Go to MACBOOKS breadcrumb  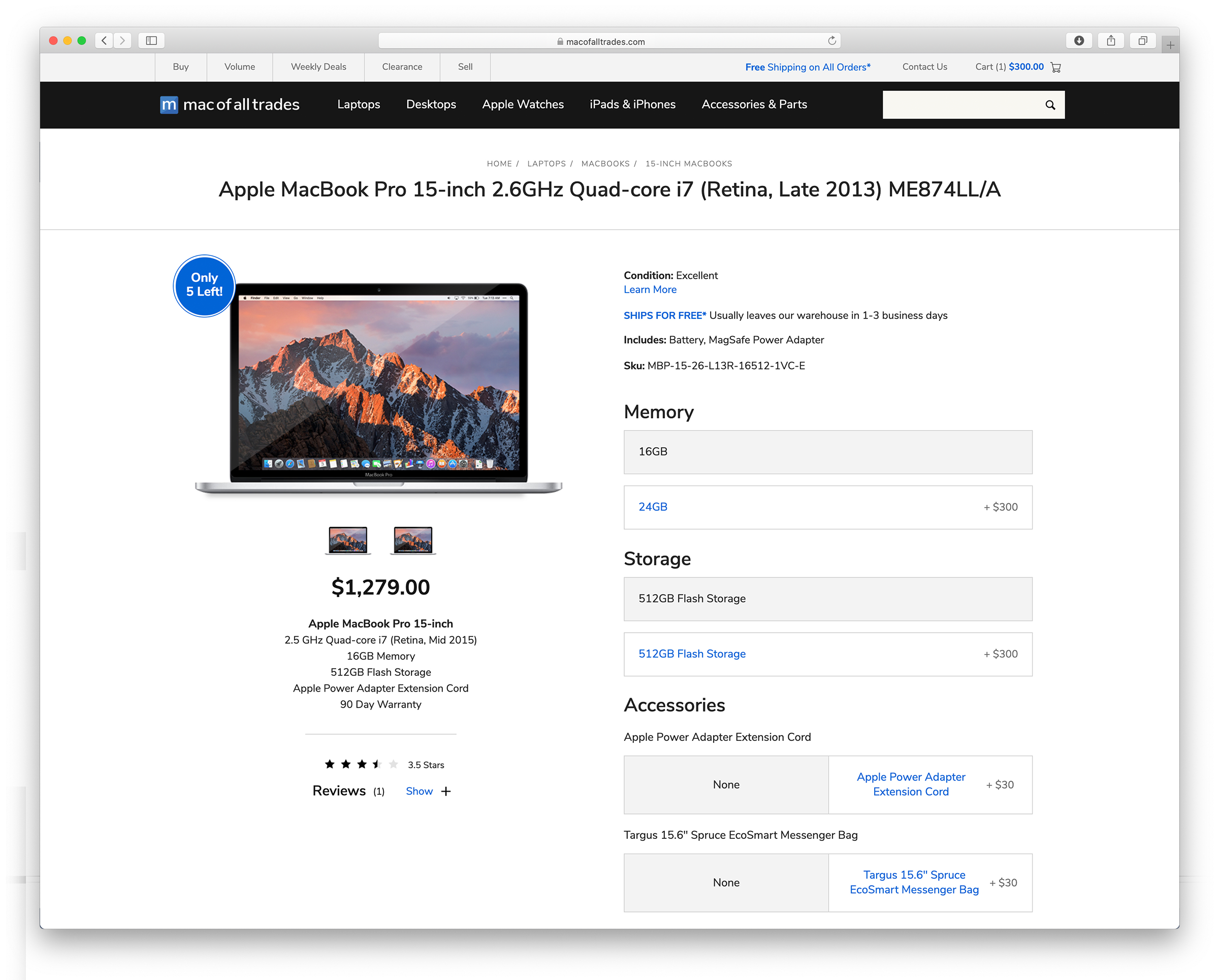point(605,164)
